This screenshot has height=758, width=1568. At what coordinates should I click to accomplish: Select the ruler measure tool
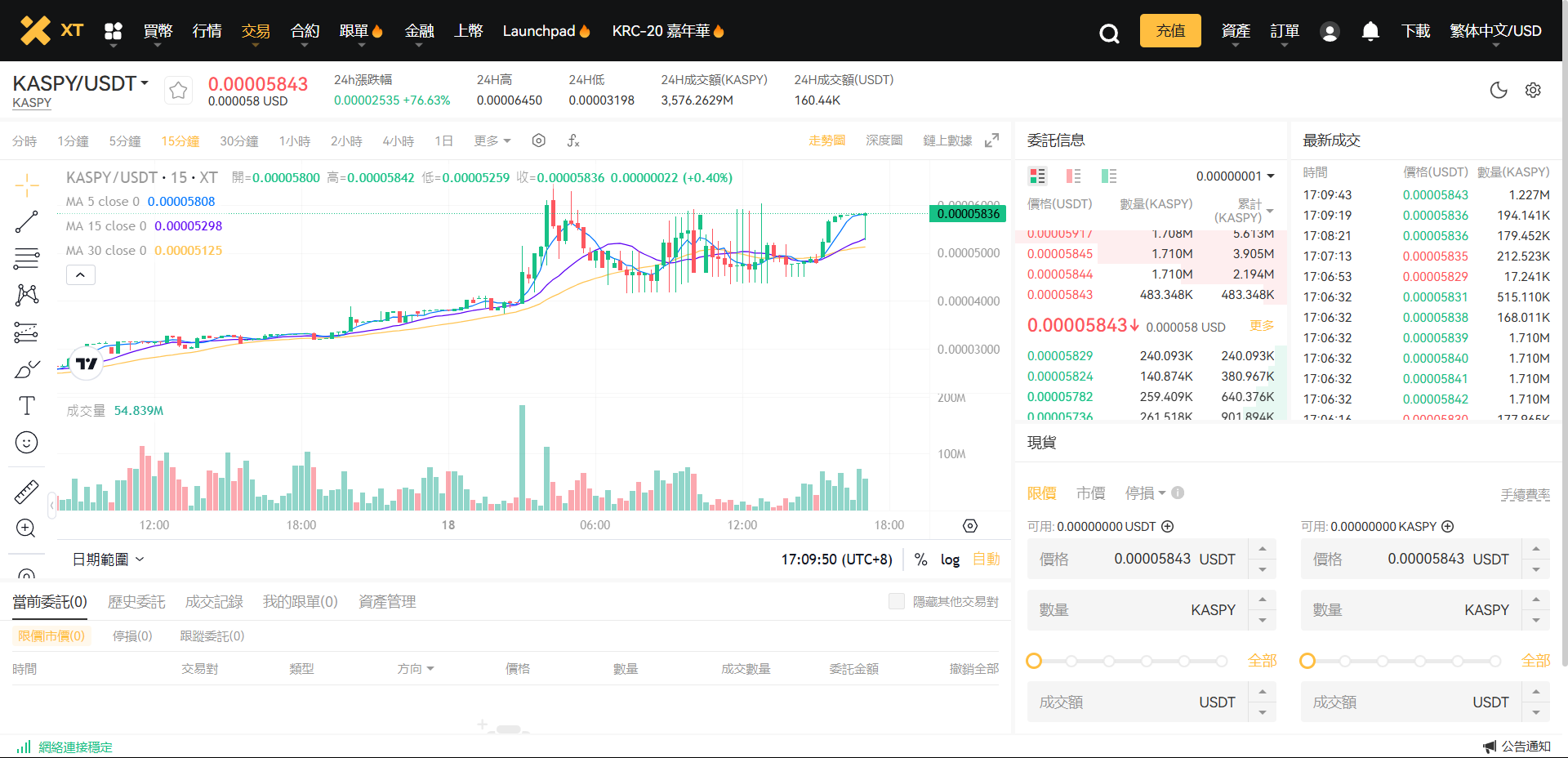pos(27,491)
